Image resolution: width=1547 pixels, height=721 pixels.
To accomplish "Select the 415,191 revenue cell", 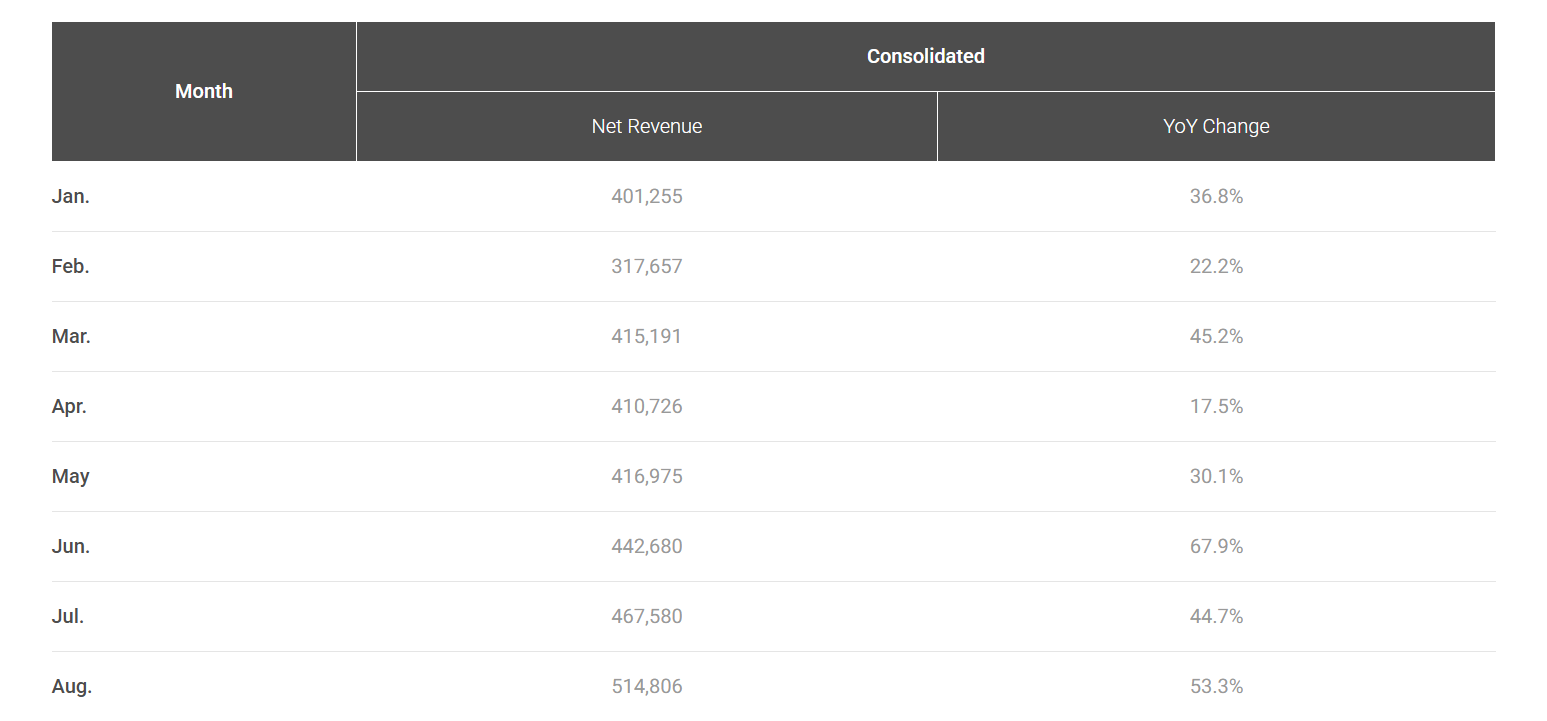I will (x=647, y=337).
